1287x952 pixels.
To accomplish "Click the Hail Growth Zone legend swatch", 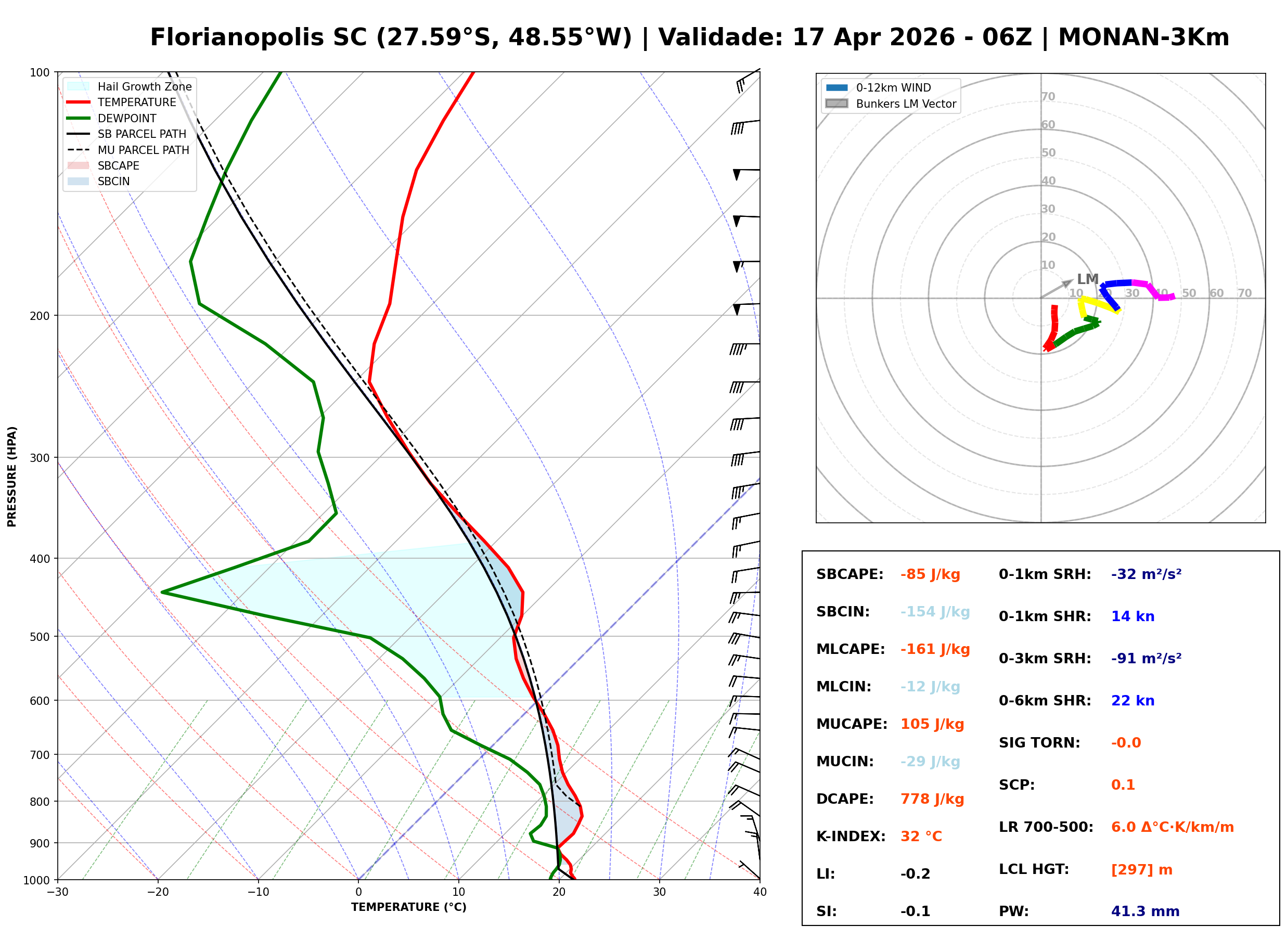I will point(79,86).
